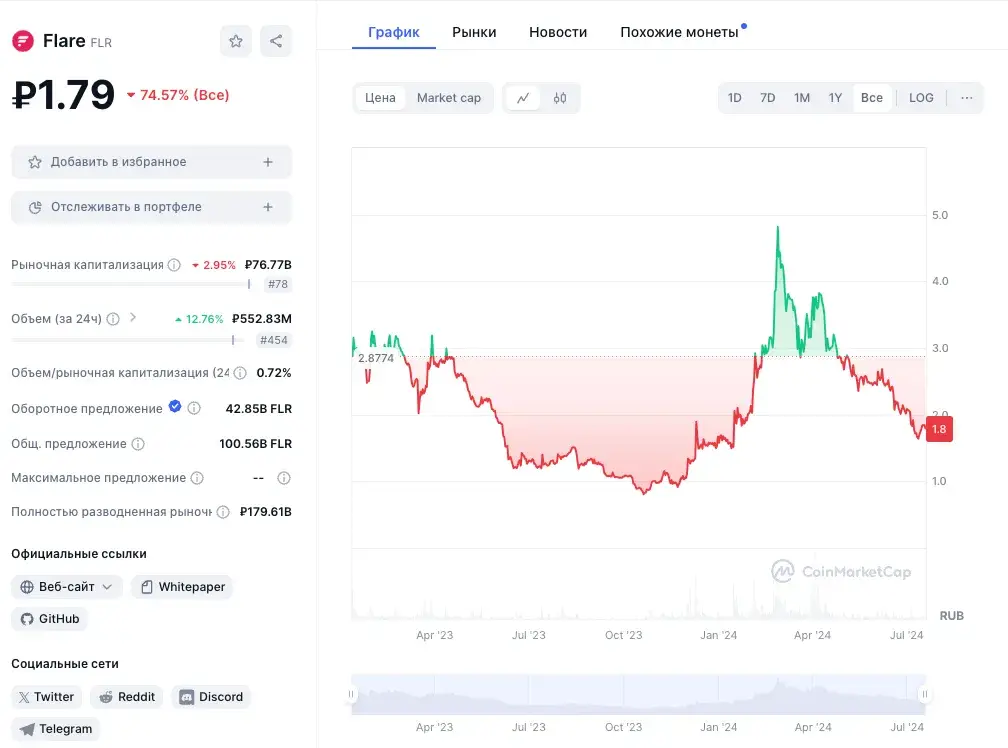Select the line chart view icon
Image resolution: width=1008 pixels, height=748 pixels.
tap(523, 98)
